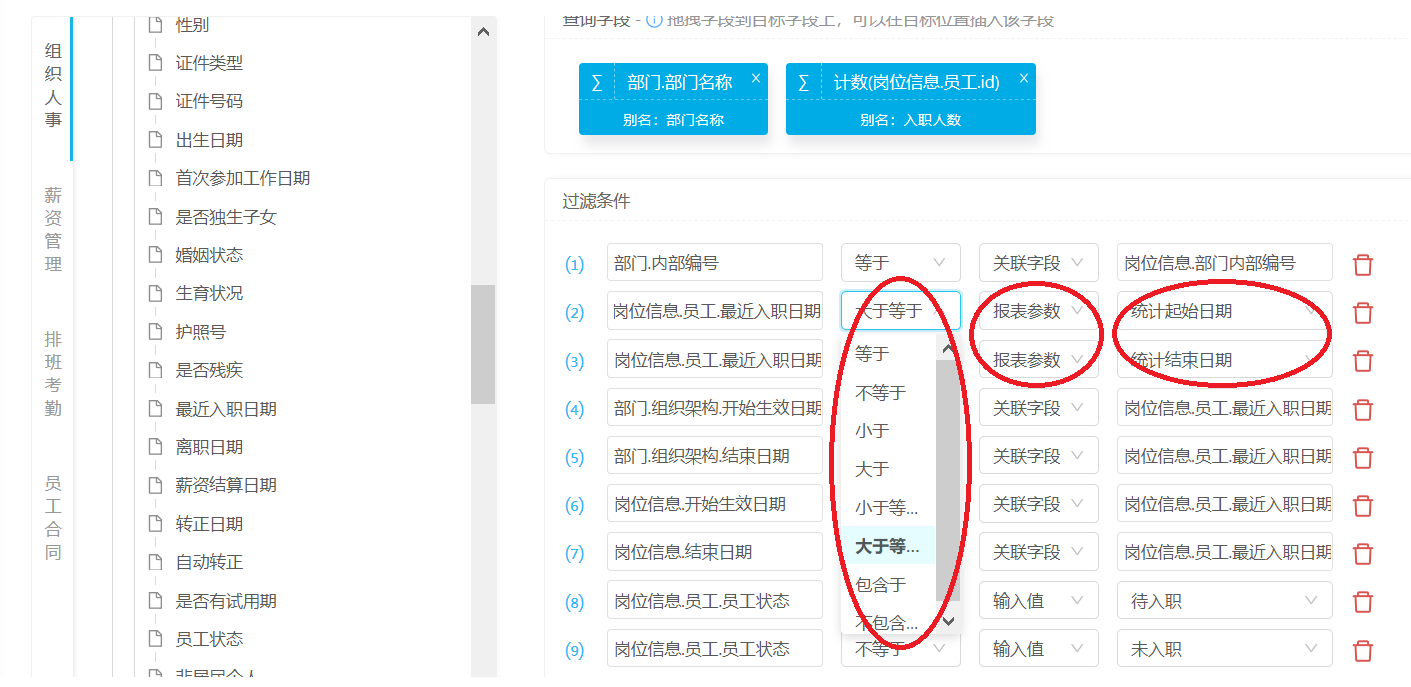
Task: Click file icon next to 转正日期
Action: pyautogui.click(x=155, y=524)
